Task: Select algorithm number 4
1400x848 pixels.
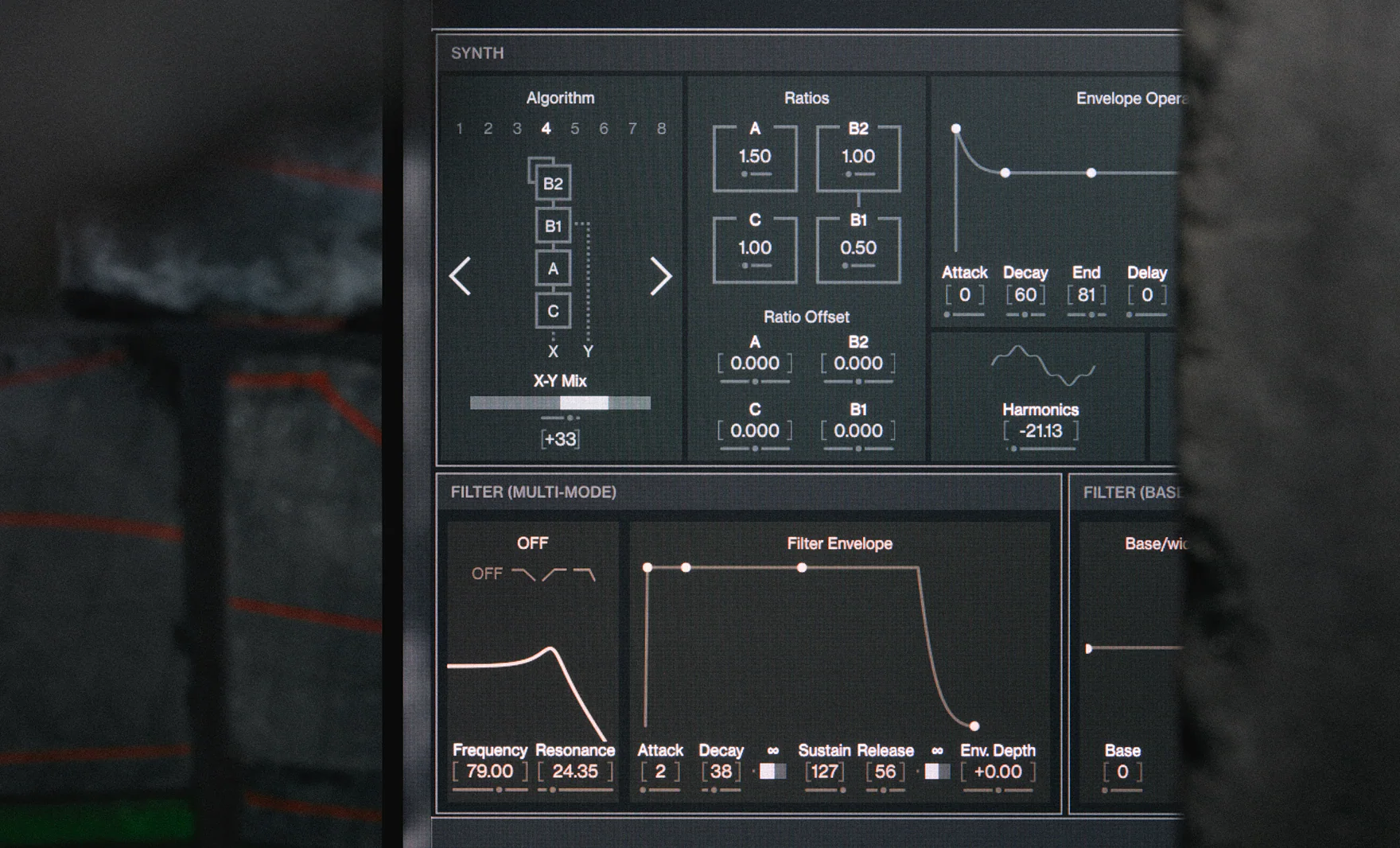Action: point(546,129)
